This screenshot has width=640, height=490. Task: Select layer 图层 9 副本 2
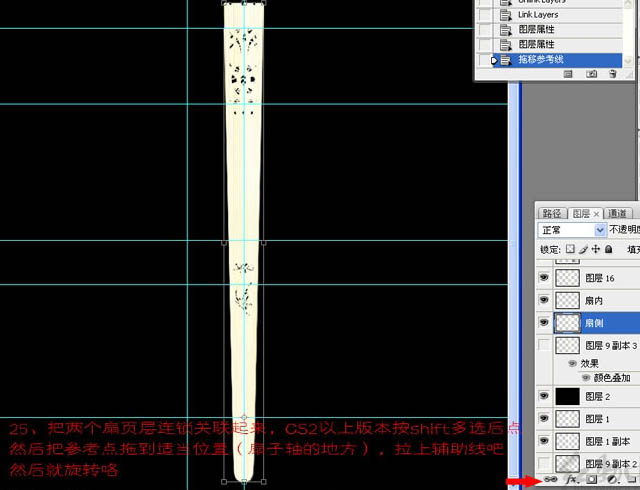pyautogui.click(x=599, y=463)
